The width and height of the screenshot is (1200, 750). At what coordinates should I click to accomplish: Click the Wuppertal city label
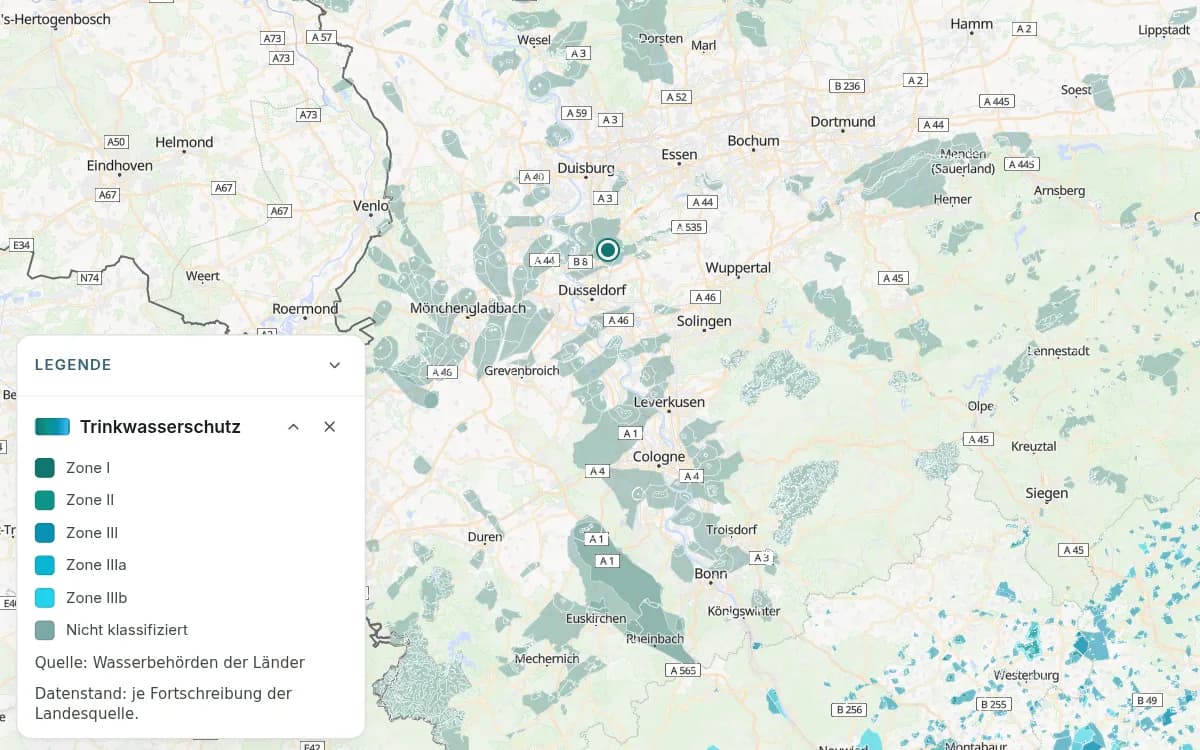(x=738, y=268)
